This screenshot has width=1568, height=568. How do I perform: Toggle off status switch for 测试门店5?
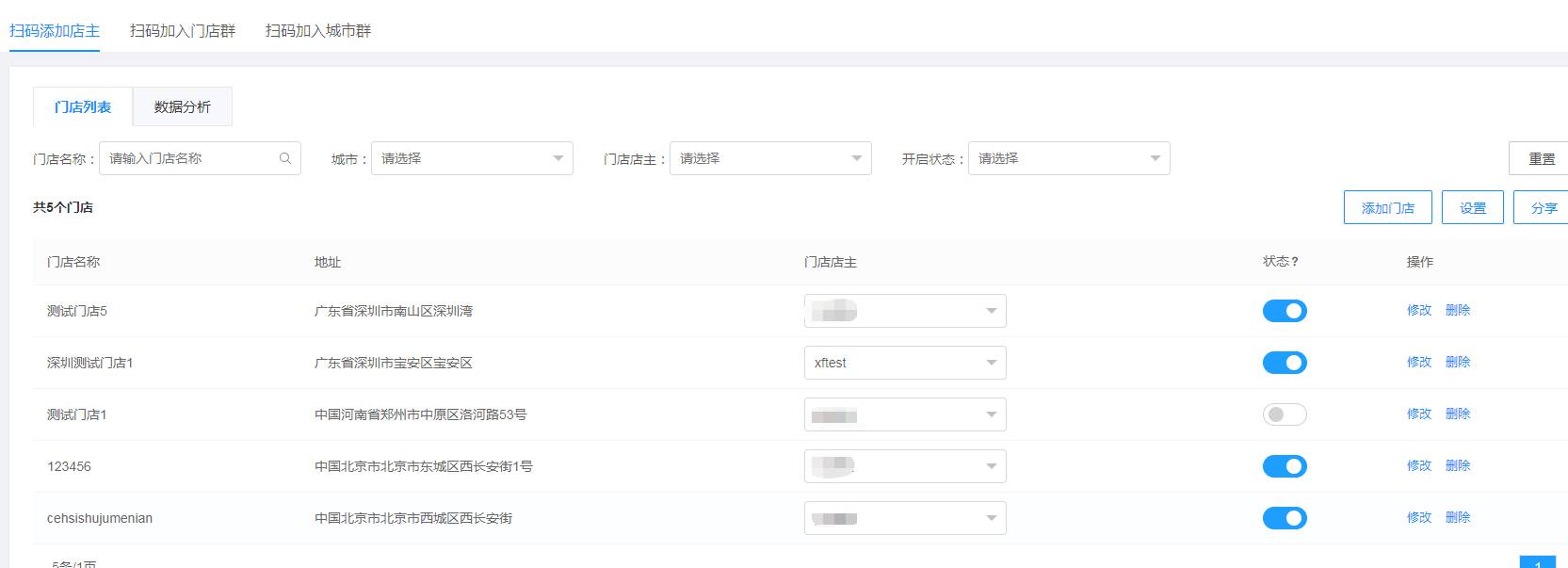1285,311
